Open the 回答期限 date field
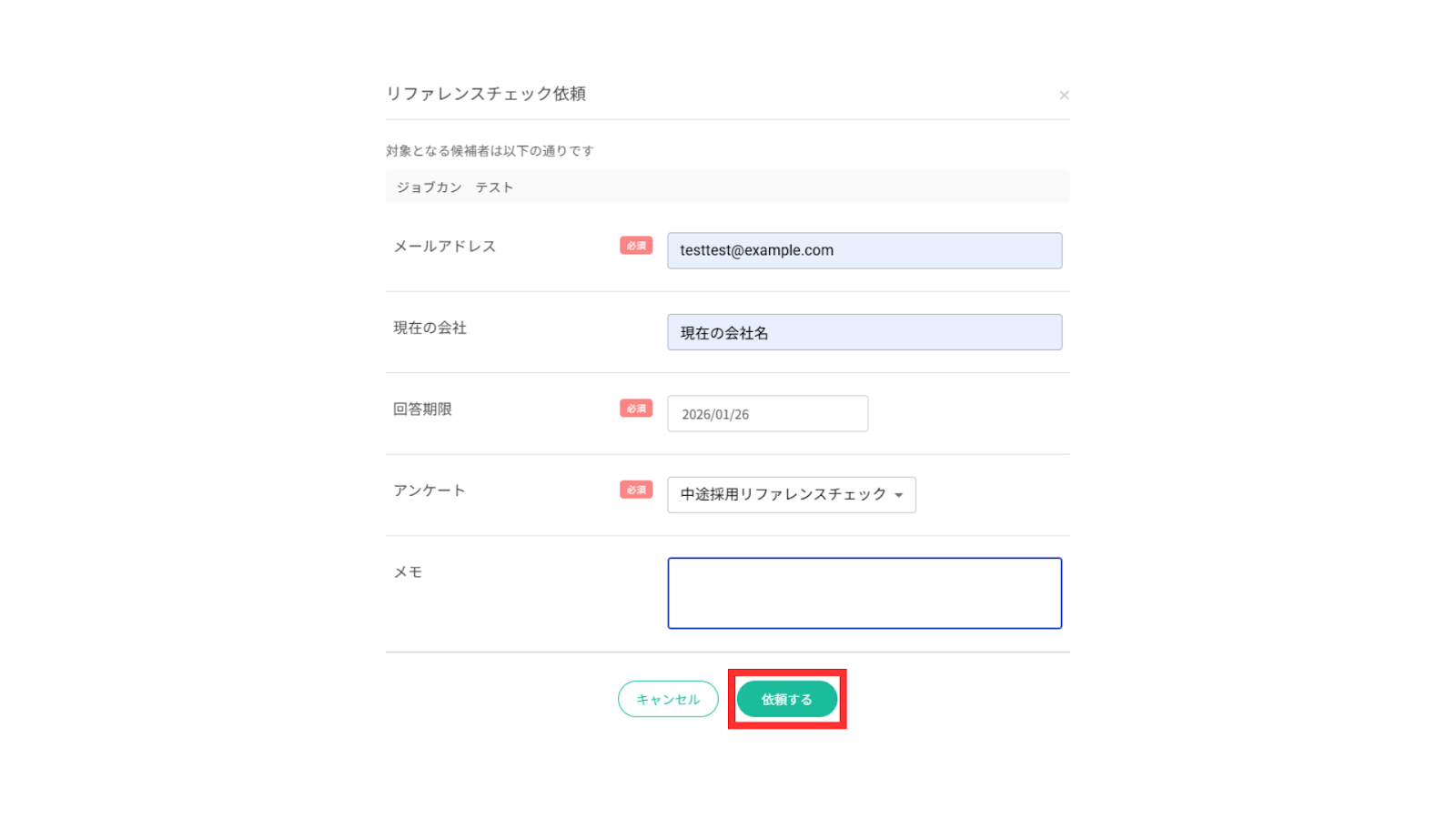This screenshot has height=819, width=1456. [767, 414]
